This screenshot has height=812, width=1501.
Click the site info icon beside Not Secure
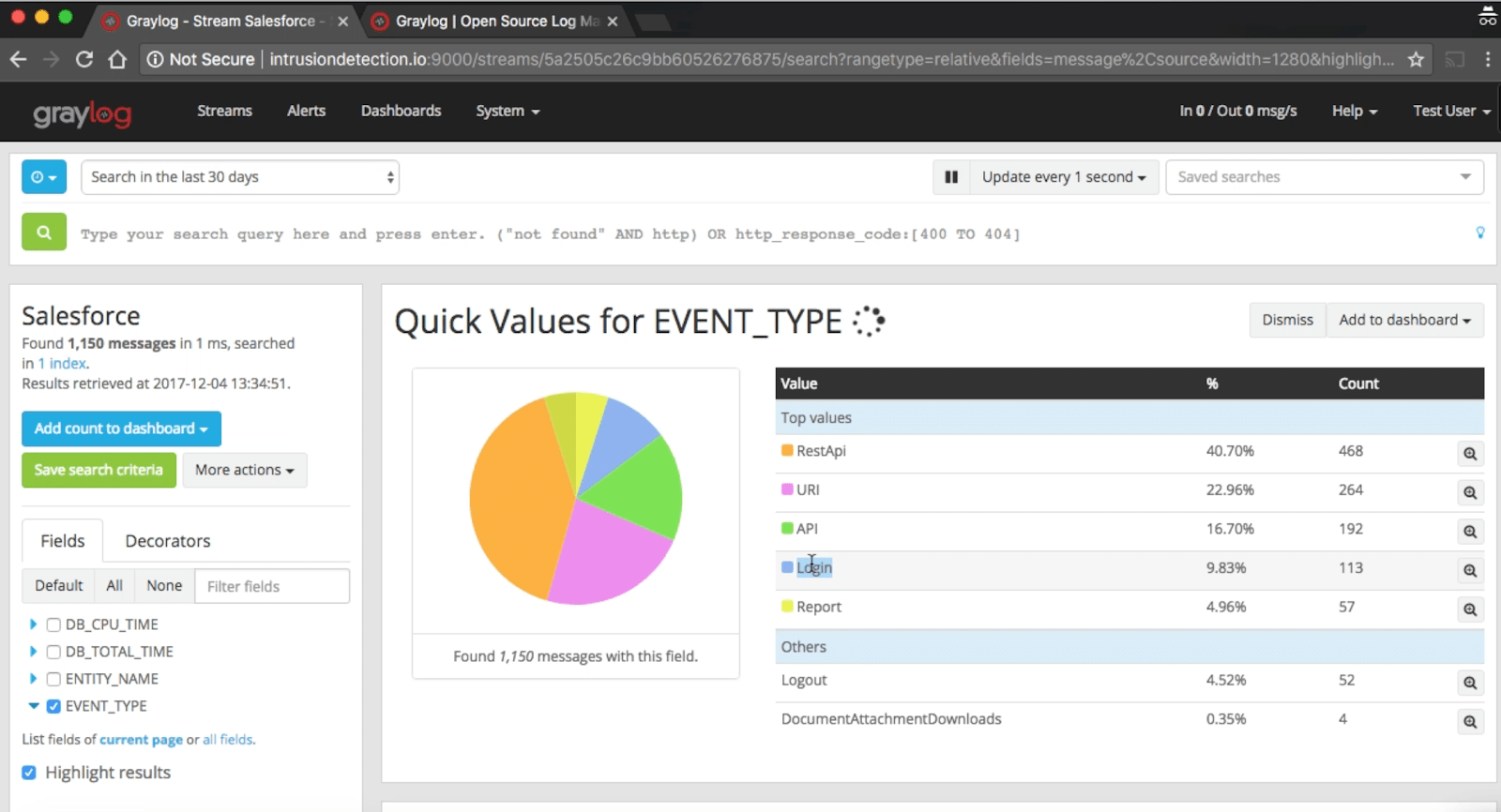tap(155, 59)
